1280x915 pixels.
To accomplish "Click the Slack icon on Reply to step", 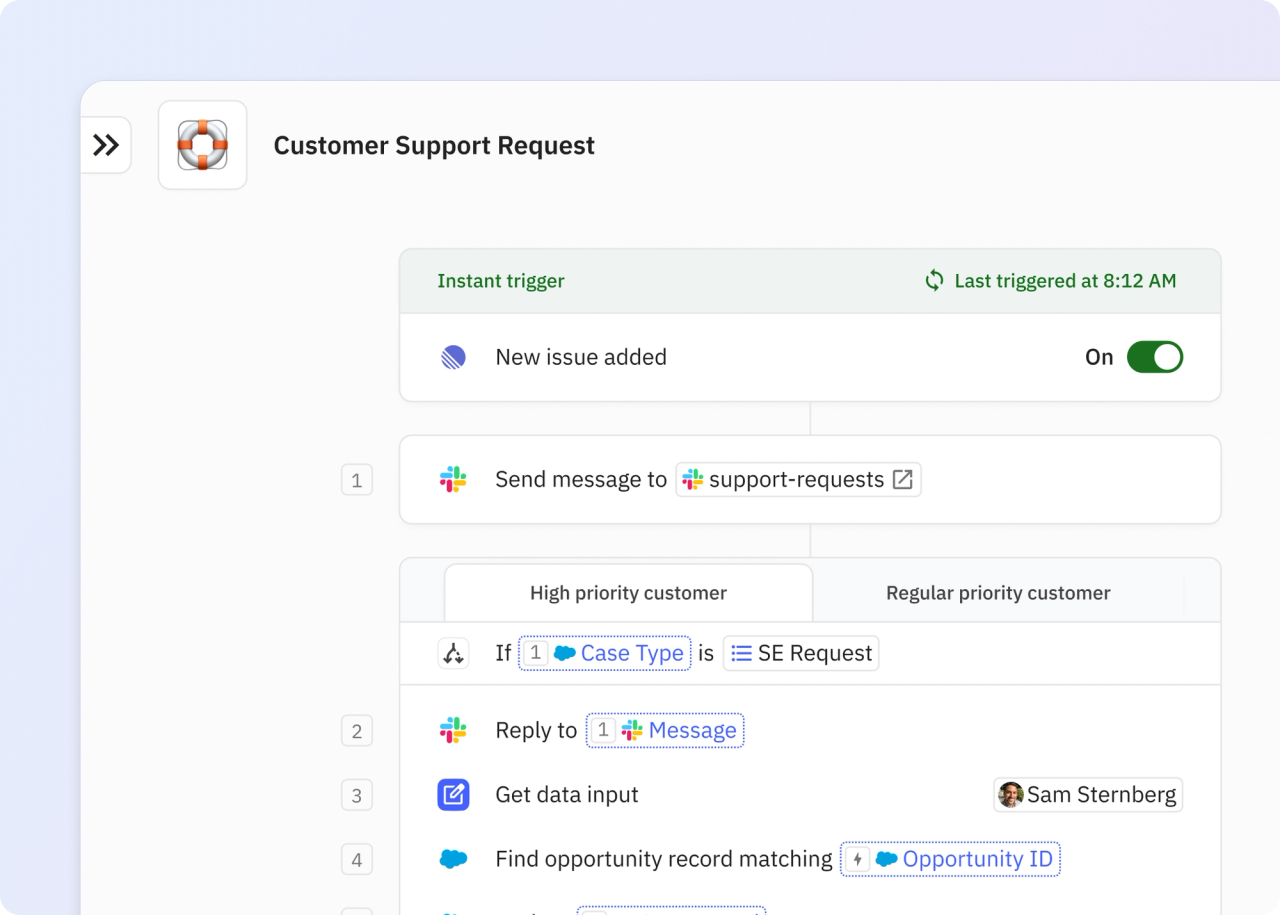I will [453, 730].
